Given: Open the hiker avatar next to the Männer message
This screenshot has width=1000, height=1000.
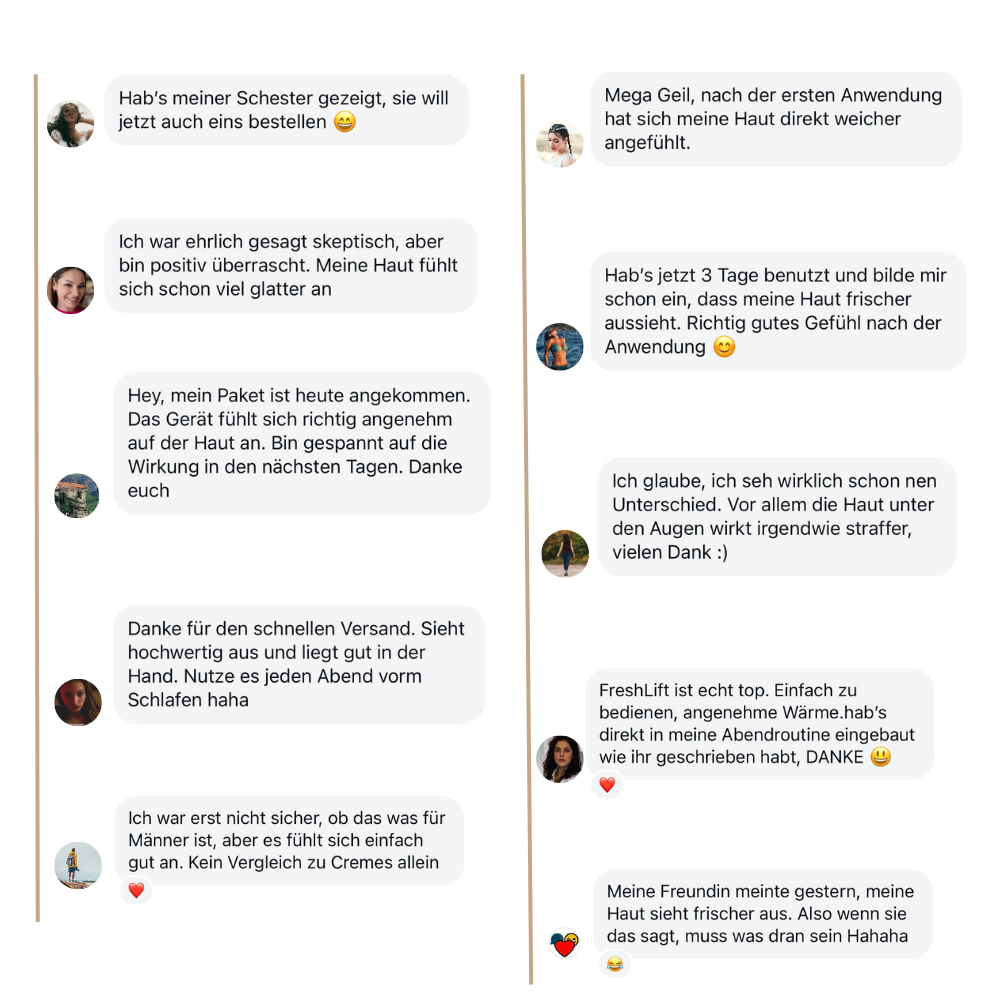Looking at the screenshot, I should click(78, 865).
